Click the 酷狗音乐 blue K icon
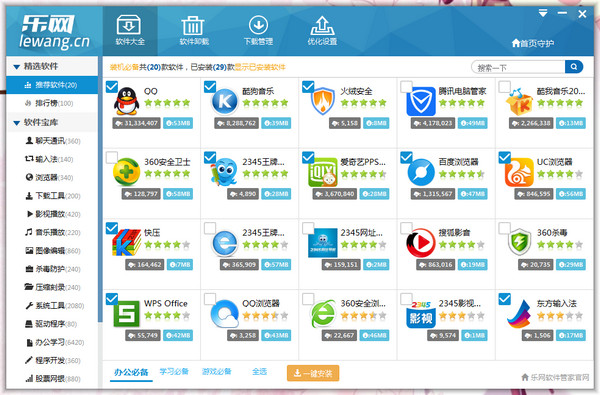 point(225,101)
